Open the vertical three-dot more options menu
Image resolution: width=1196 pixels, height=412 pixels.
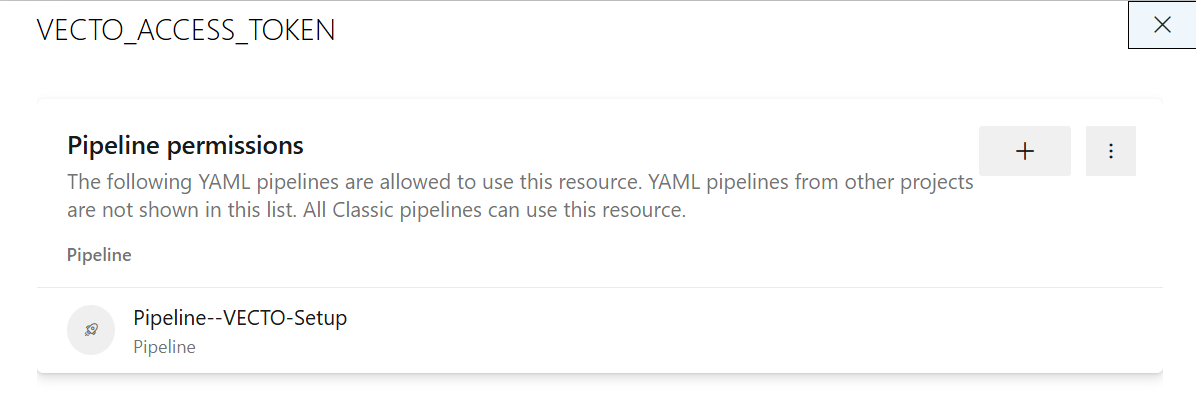point(1111,151)
